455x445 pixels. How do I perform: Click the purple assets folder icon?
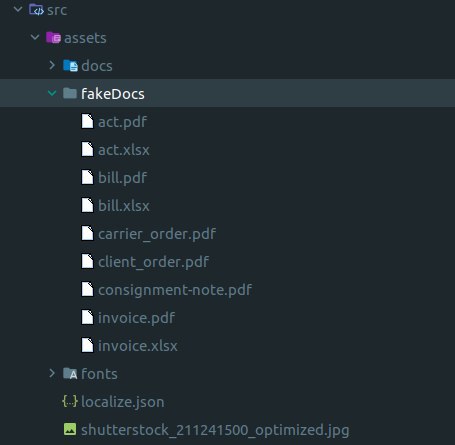click(53, 38)
